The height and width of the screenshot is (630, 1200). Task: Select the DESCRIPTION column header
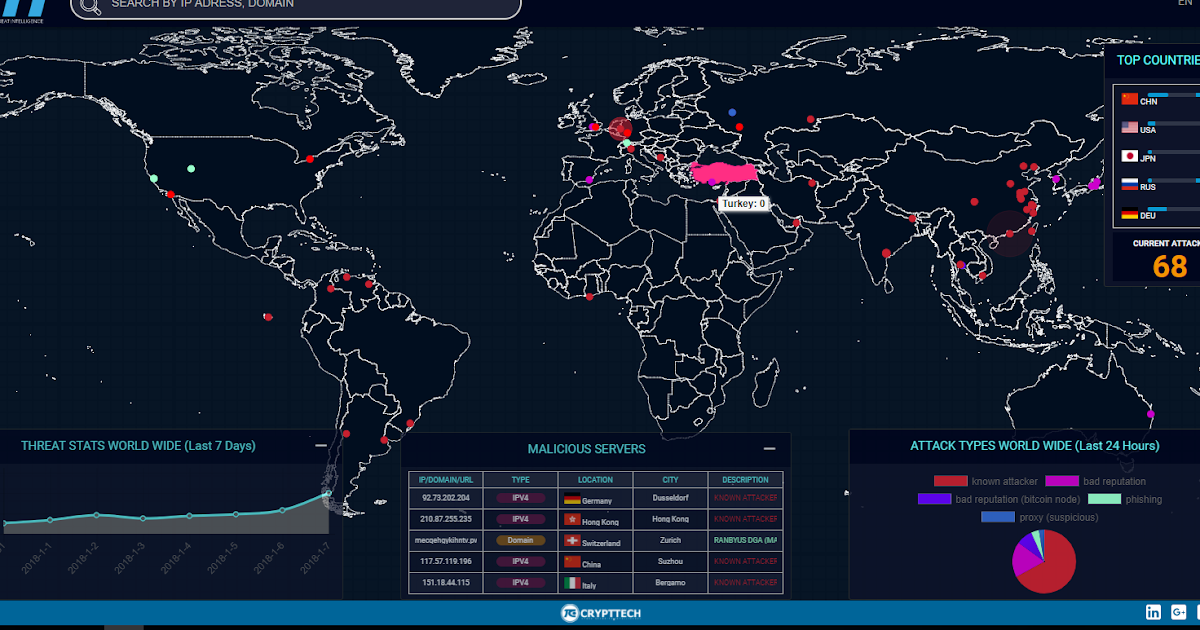[x=747, y=479]
